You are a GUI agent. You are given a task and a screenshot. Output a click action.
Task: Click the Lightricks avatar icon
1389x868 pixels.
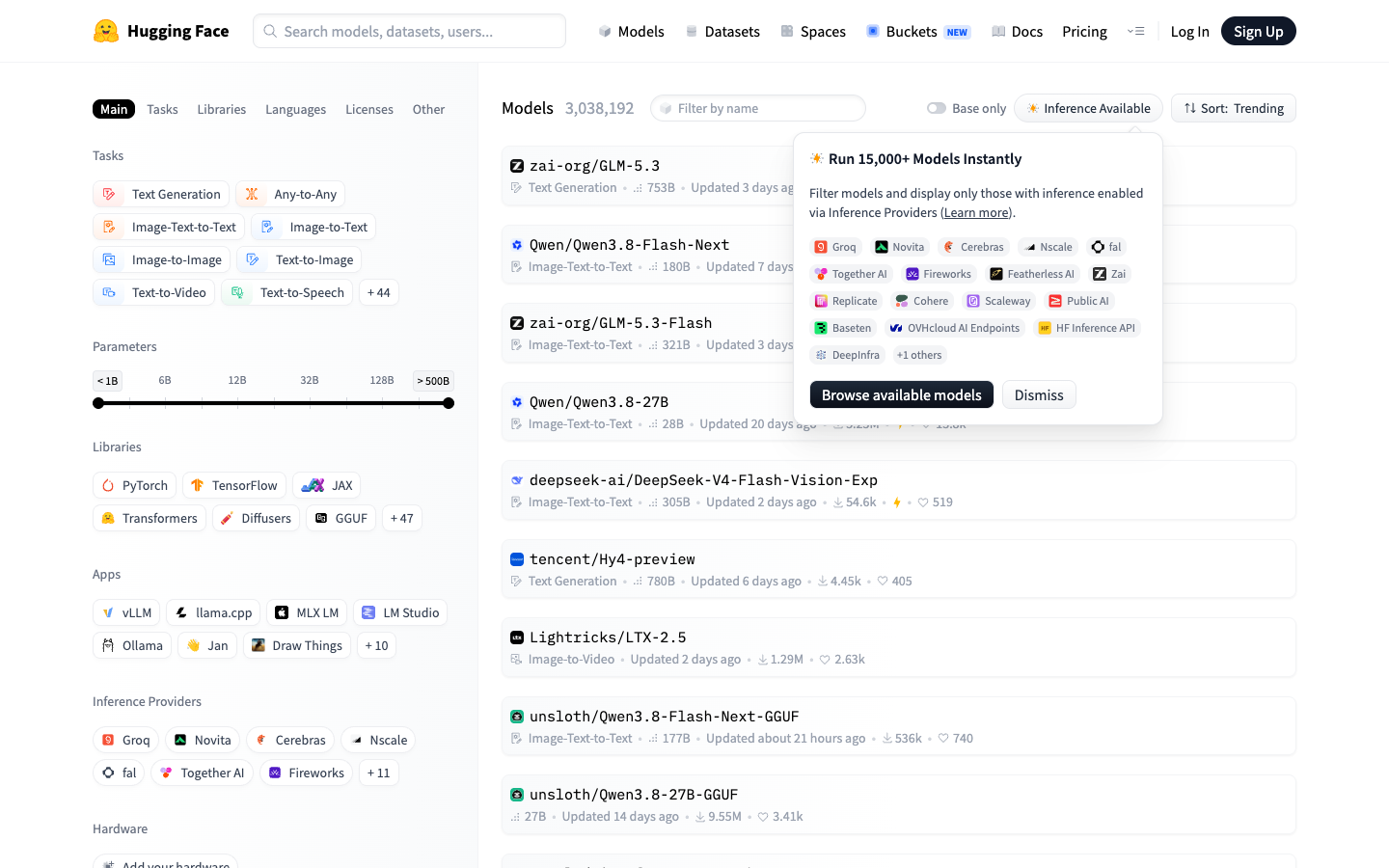pyautogui.click(x=517, y=637)
